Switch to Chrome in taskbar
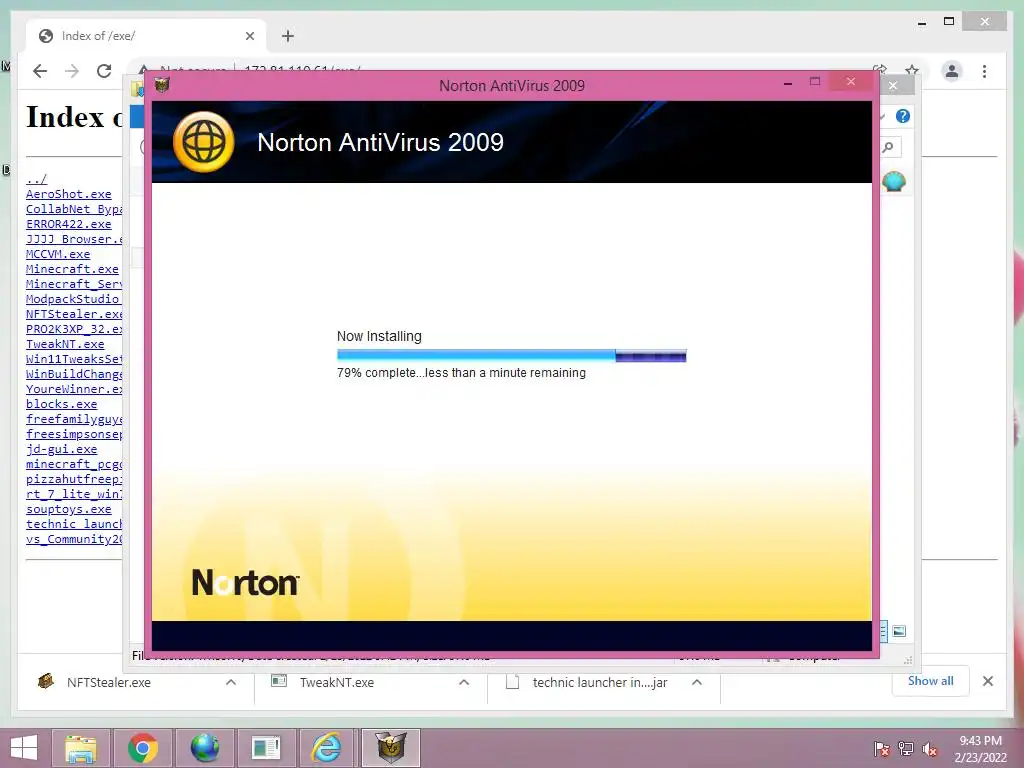The image size is (1024, 768). (142, 748)
